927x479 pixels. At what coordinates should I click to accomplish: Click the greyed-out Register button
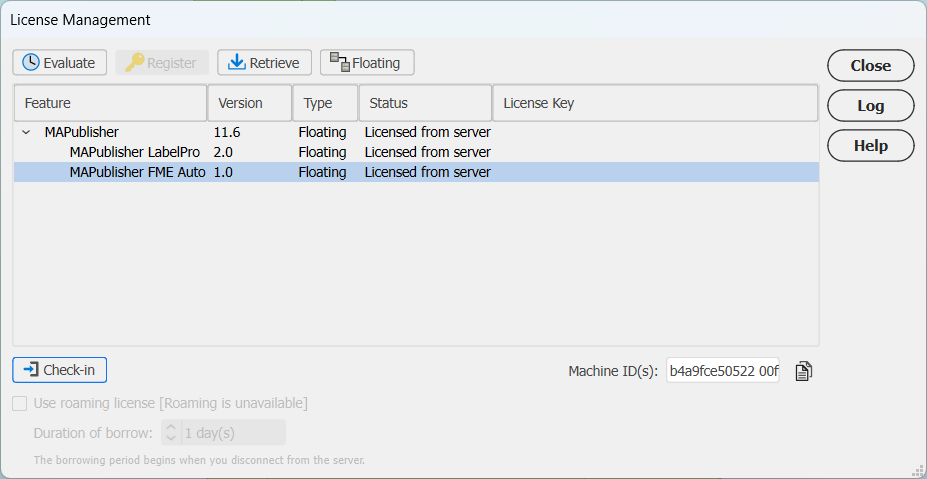[x=162, y=63]
